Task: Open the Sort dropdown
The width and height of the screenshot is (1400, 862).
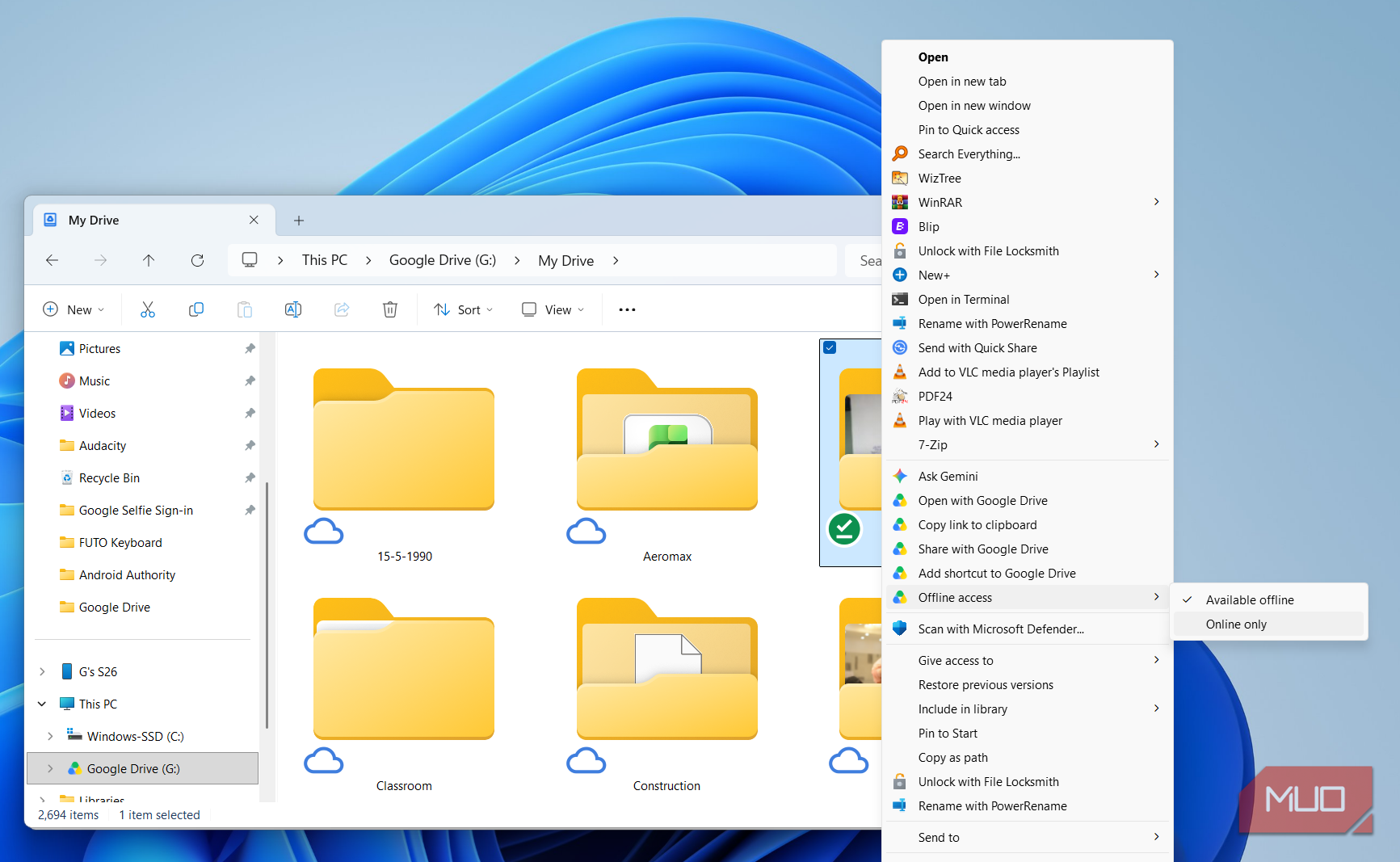Action: [x=464, y=309]
